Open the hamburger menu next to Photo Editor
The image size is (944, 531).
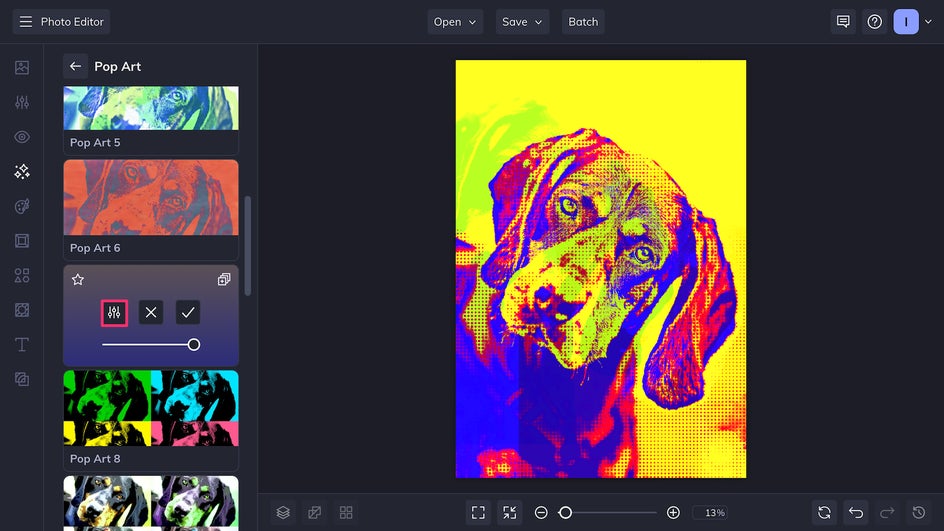[x=25, y=22]
